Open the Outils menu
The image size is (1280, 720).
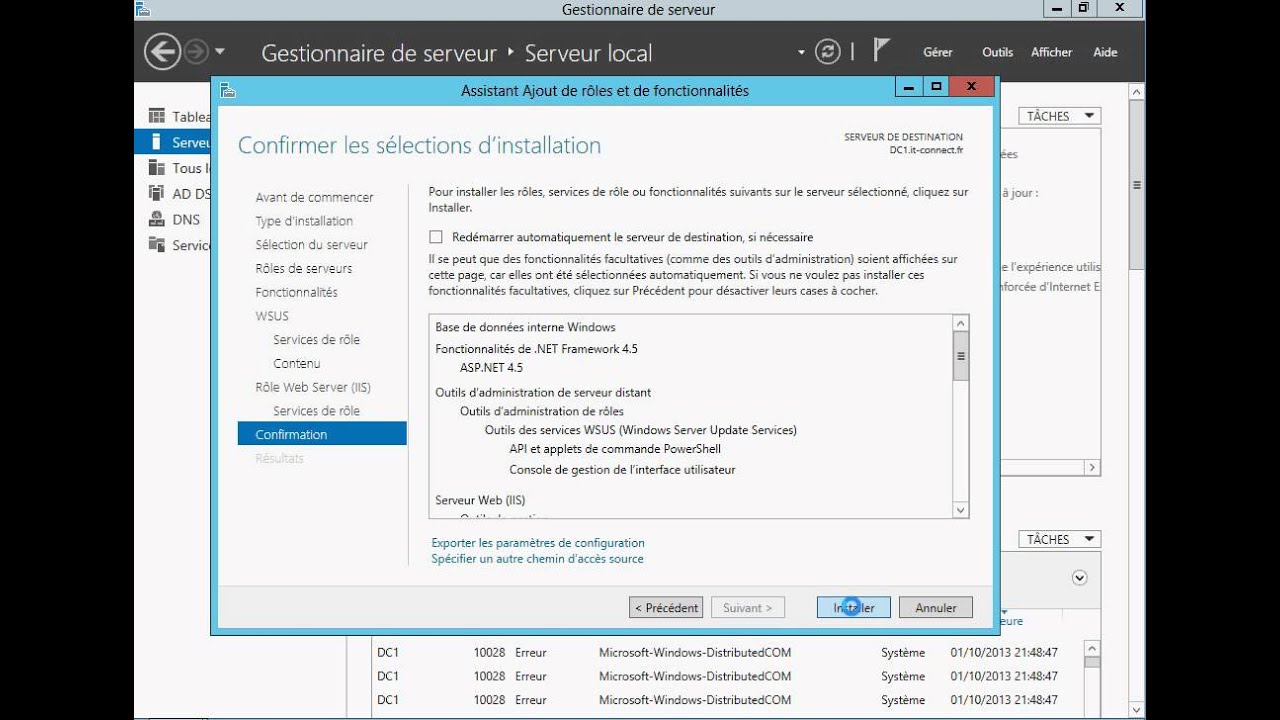click(x=997, y=52)
